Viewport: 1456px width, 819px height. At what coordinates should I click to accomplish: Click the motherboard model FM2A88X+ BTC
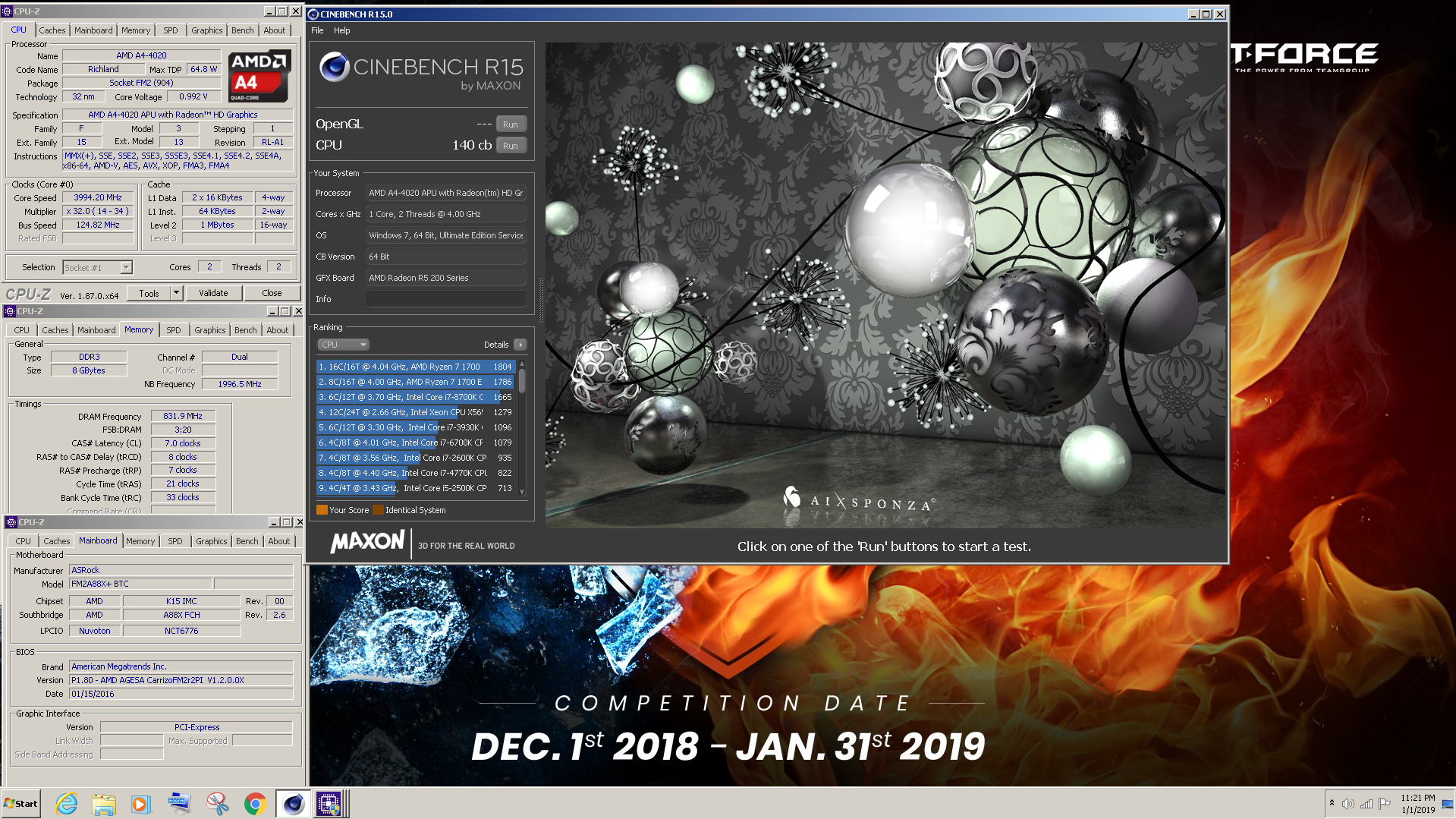point(140,584)
